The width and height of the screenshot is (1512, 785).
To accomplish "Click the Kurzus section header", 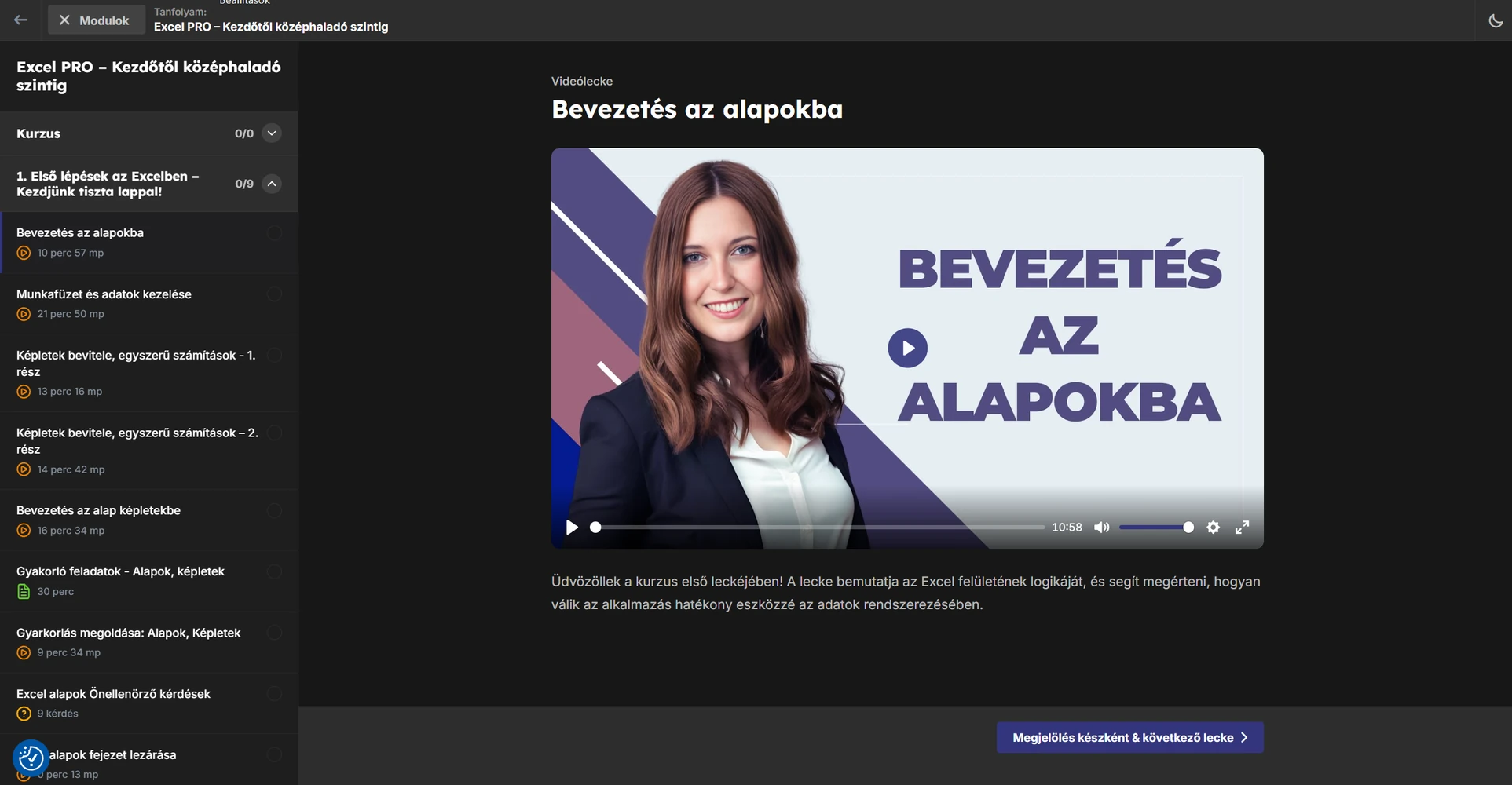I will (x=149, y=133).
